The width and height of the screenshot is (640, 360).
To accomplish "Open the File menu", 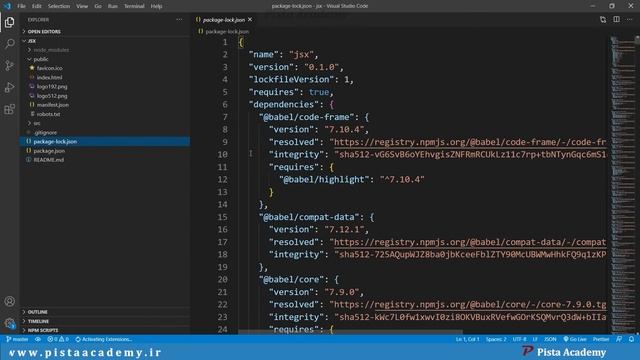I will click(x=21, y=6).
